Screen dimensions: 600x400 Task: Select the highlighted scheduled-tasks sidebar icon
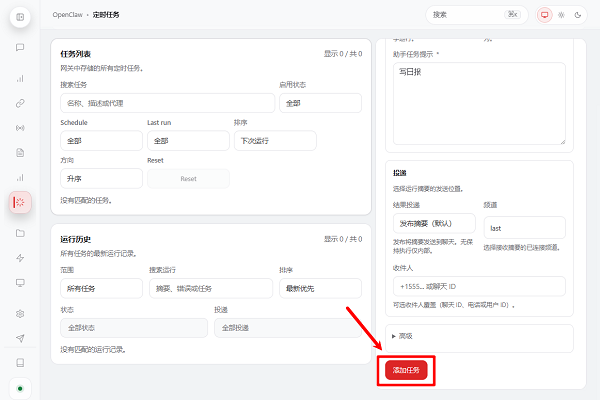(x=20, y=202)
